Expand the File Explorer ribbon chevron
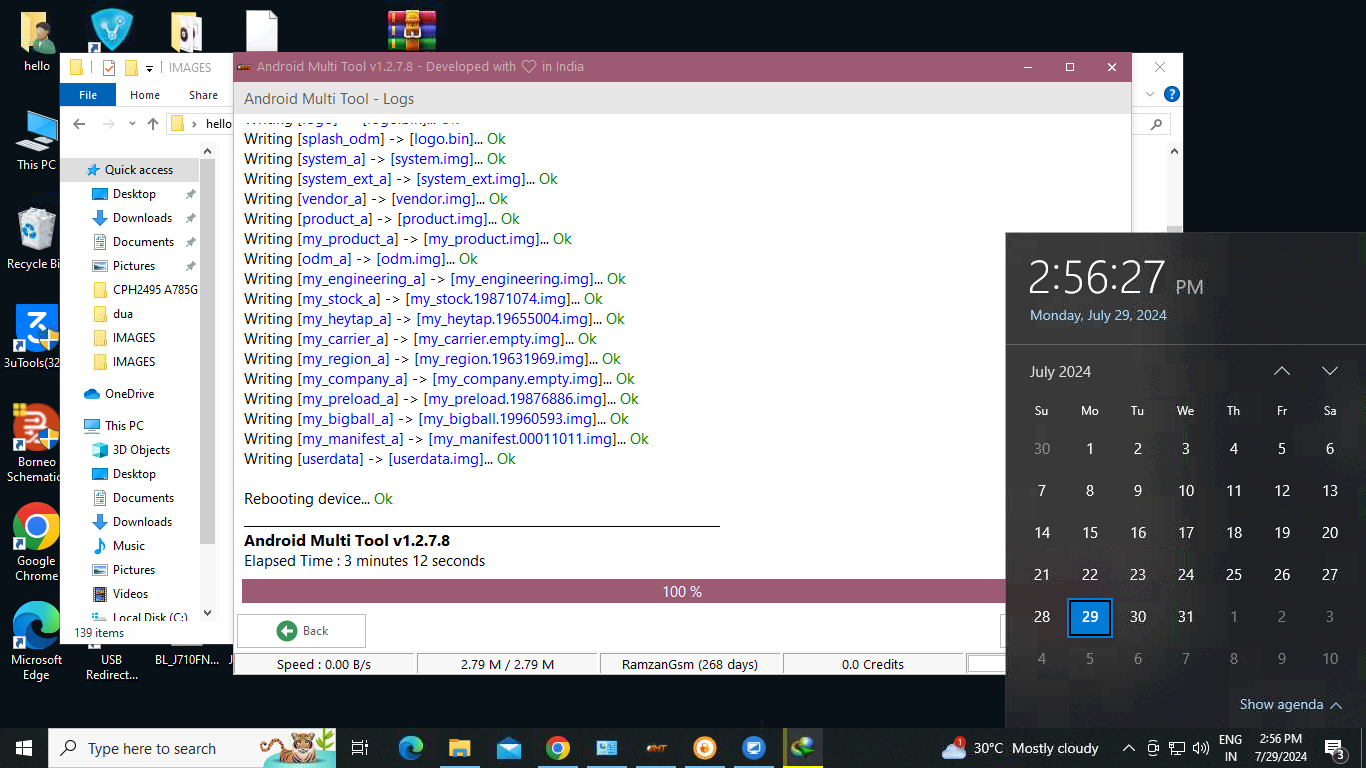The image size is (1366, 768). 1151,94
